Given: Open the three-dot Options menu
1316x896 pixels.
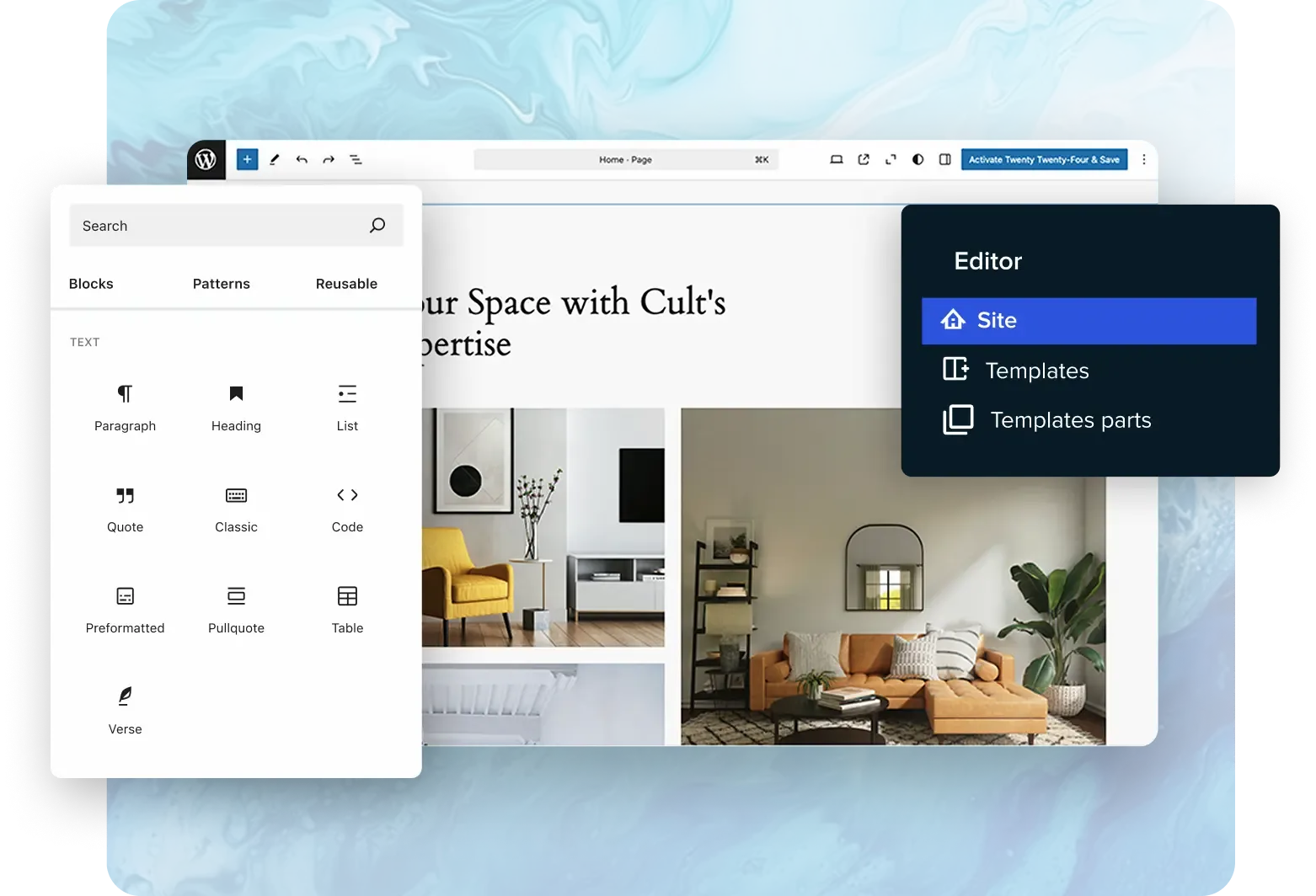Looking at the screenshot, I should (1143, 159).
